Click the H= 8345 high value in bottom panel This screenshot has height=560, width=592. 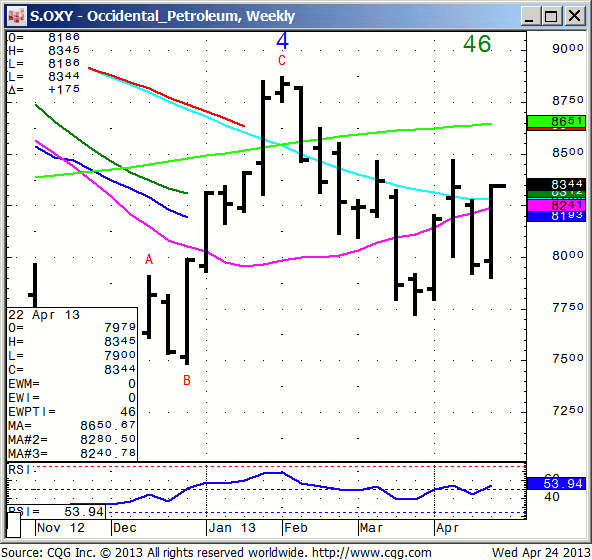72,341
